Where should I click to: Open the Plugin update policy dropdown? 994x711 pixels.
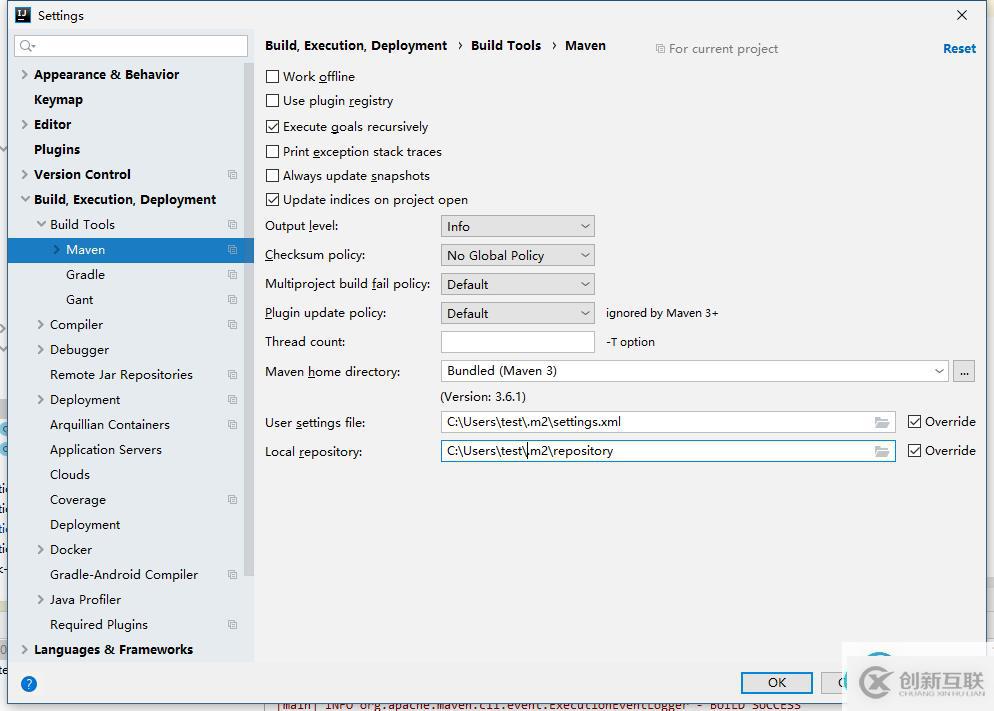517,313
